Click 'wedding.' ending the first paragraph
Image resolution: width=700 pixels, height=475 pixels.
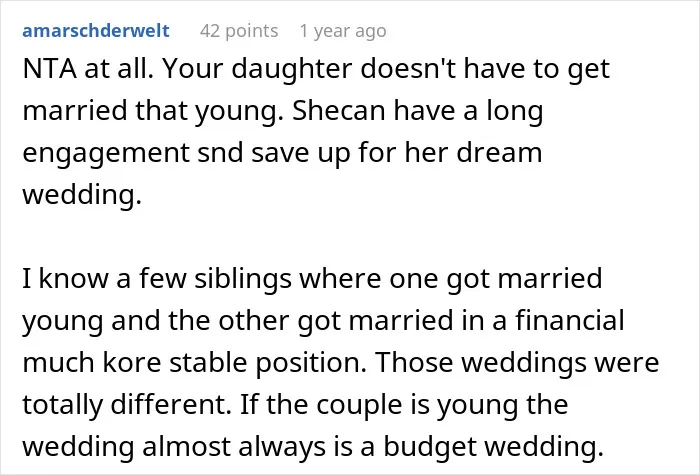(82, 196)
